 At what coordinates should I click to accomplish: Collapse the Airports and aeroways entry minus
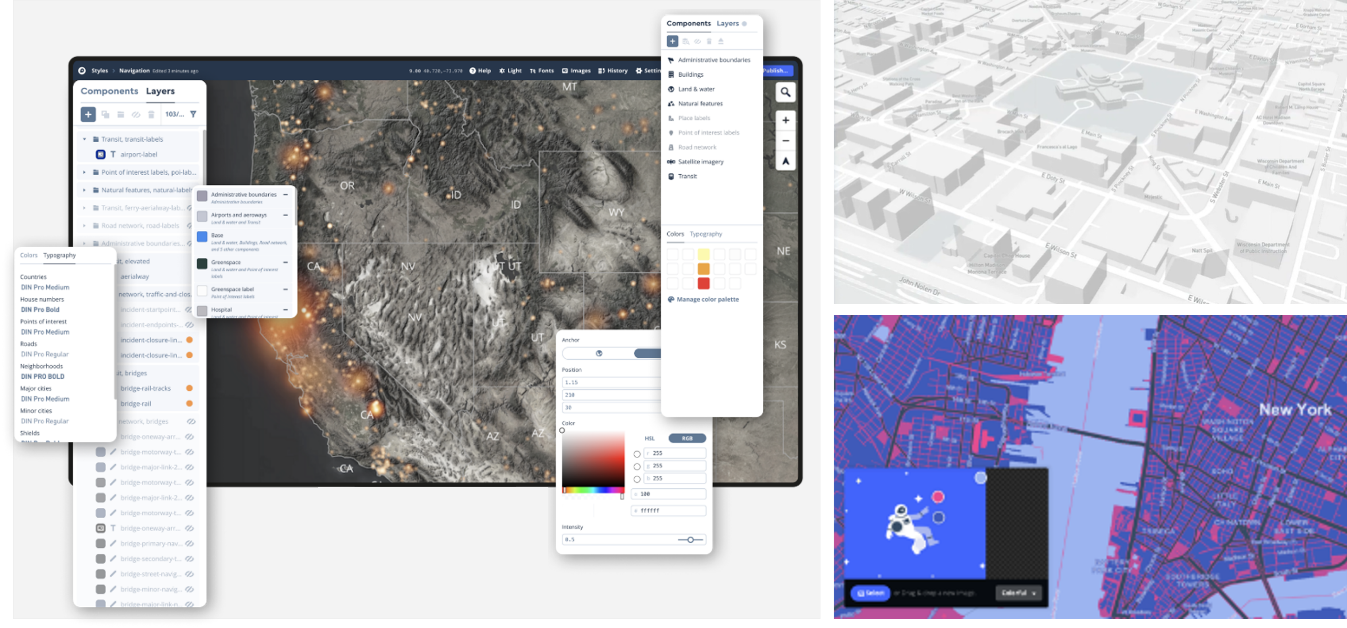click(285, 215)
